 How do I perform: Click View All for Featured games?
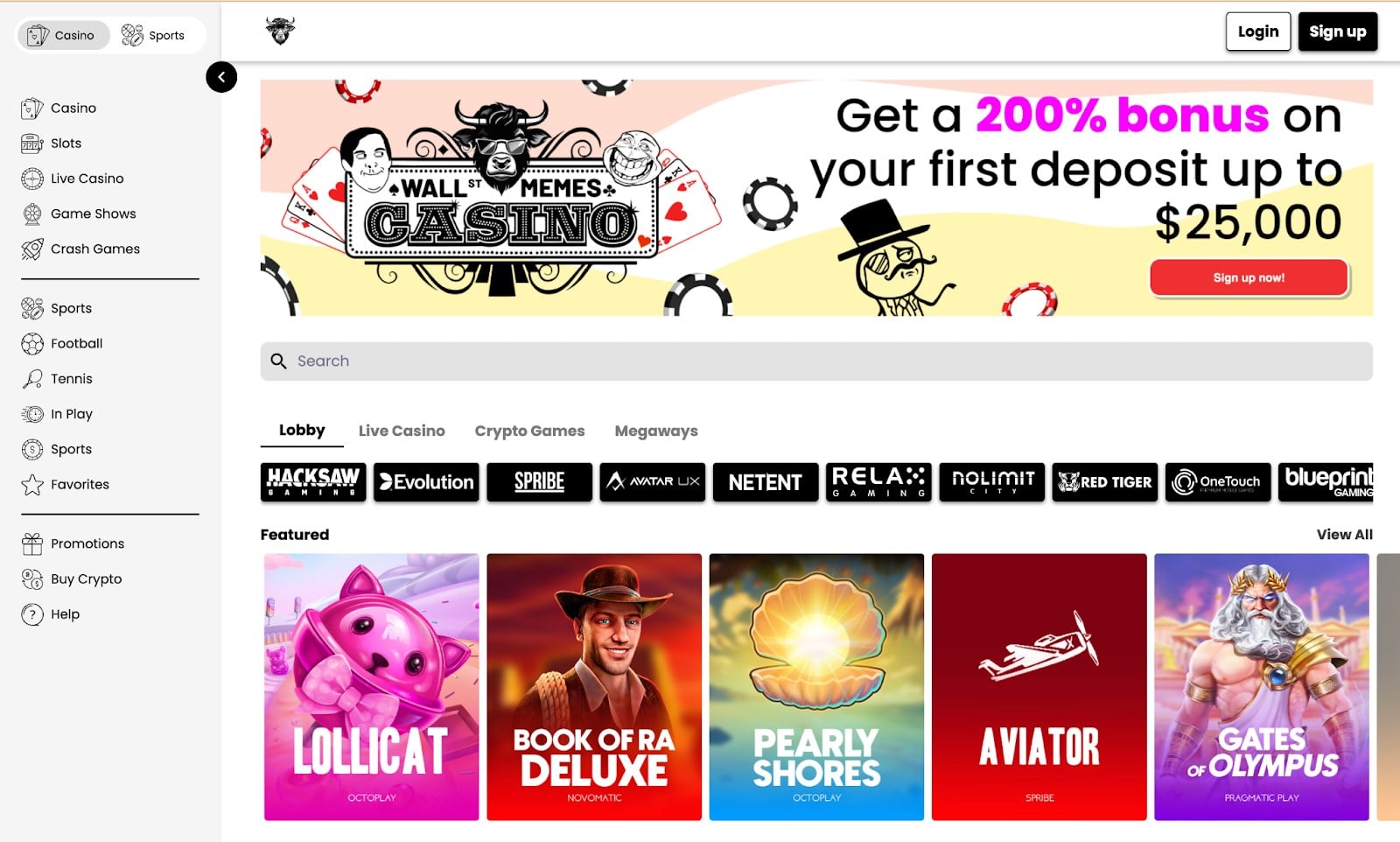click(x=1345, y=535)
